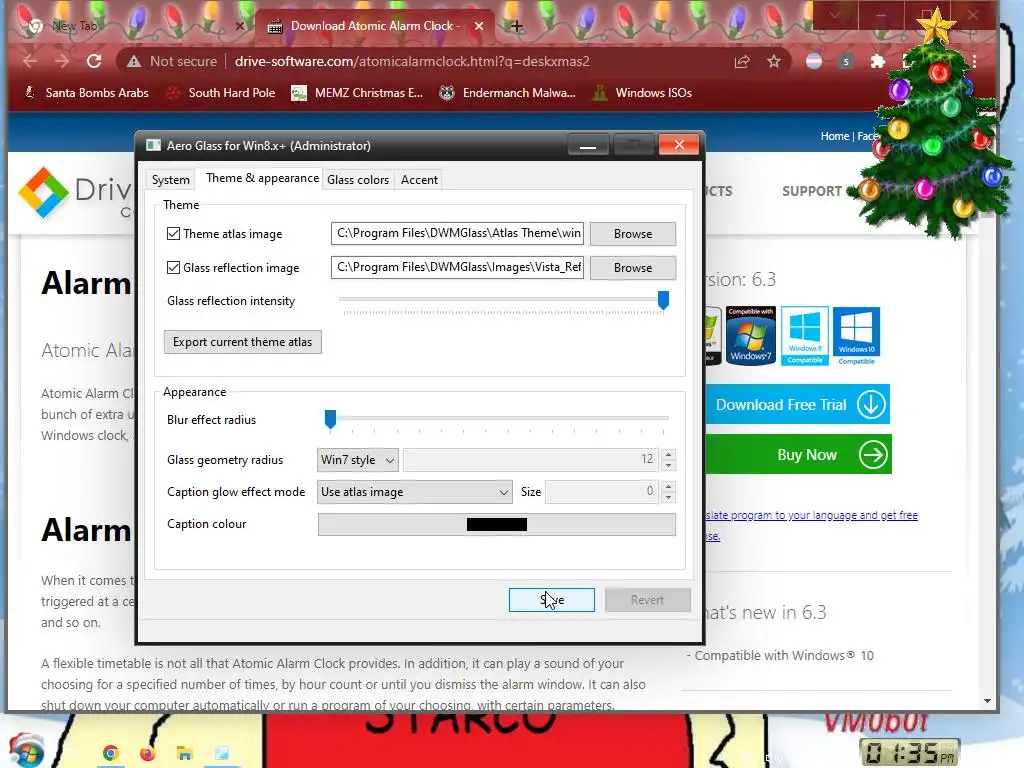Click the glass reflection image path field
This screenshot has height=768, width=1024.
457,267
